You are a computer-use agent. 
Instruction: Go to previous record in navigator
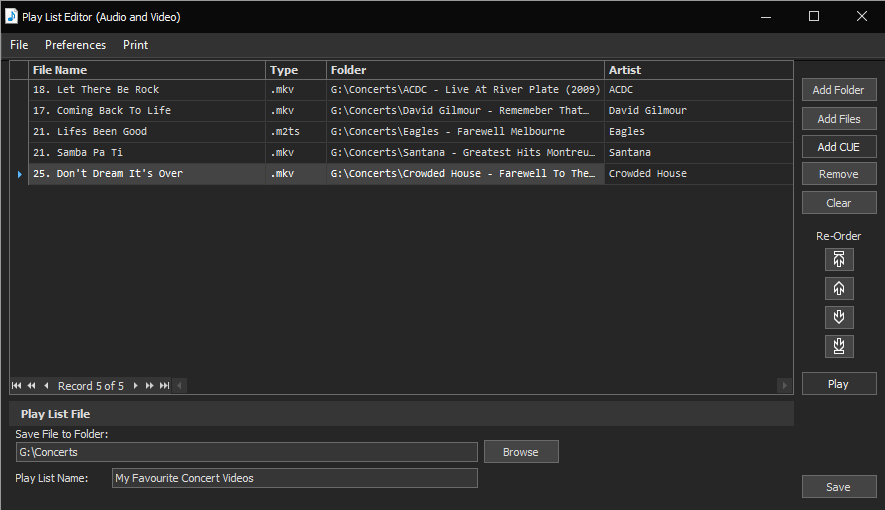(46, 386)
